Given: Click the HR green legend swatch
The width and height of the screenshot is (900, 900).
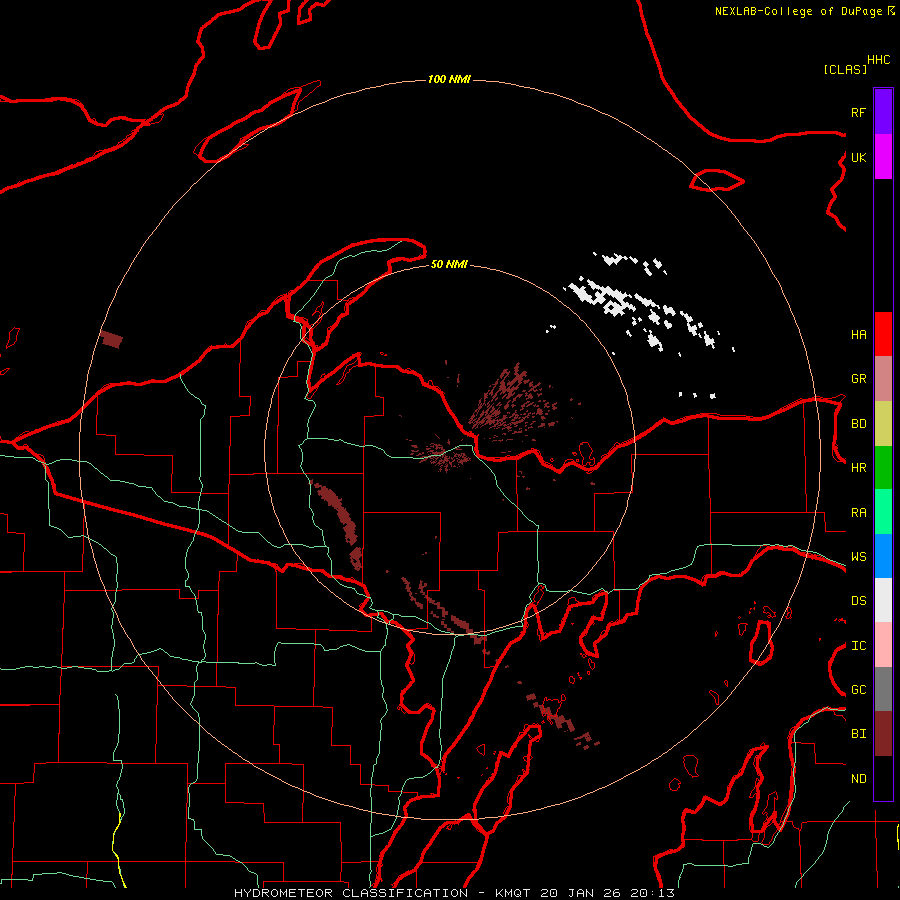Looking at the screenshot, I should 883,468.
